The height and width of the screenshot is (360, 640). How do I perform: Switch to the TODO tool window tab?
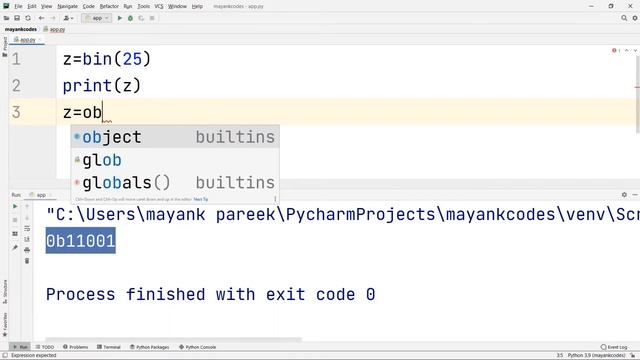pyautogui.click(x=45, y=347)
